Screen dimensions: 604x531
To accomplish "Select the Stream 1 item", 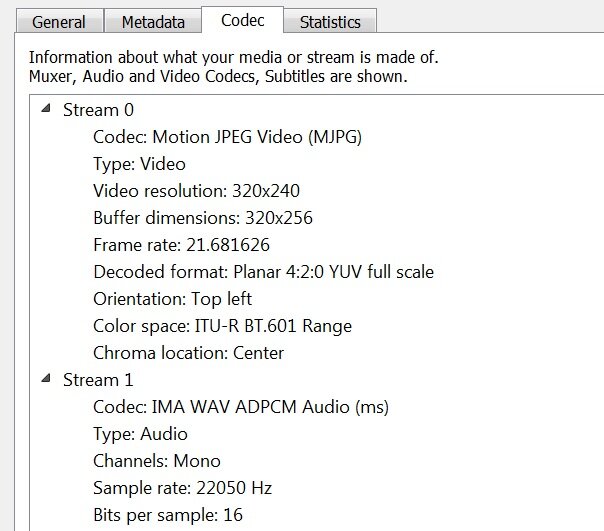I will (98, 380).
